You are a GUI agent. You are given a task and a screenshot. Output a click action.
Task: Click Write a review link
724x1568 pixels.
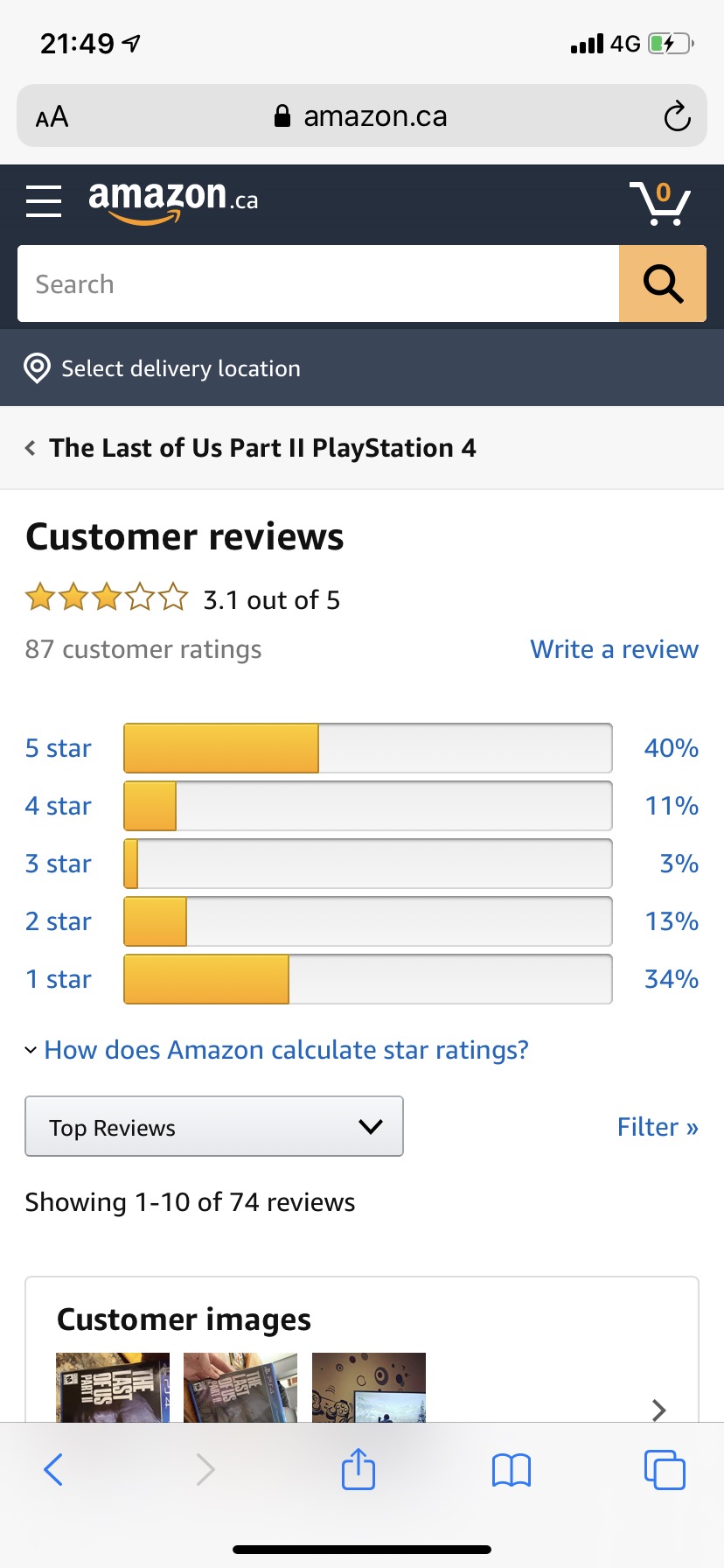(x=614, y=649)
